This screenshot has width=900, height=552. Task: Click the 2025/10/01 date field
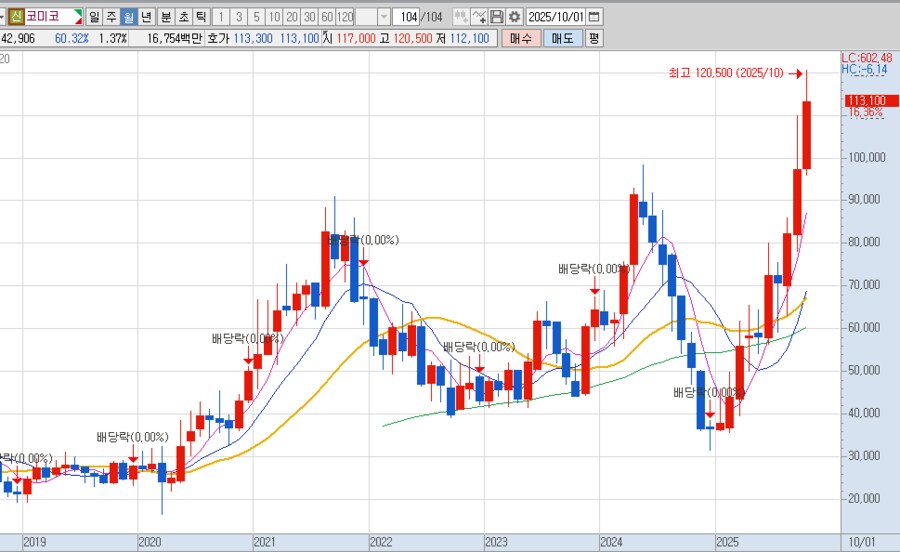pos(555,17)
